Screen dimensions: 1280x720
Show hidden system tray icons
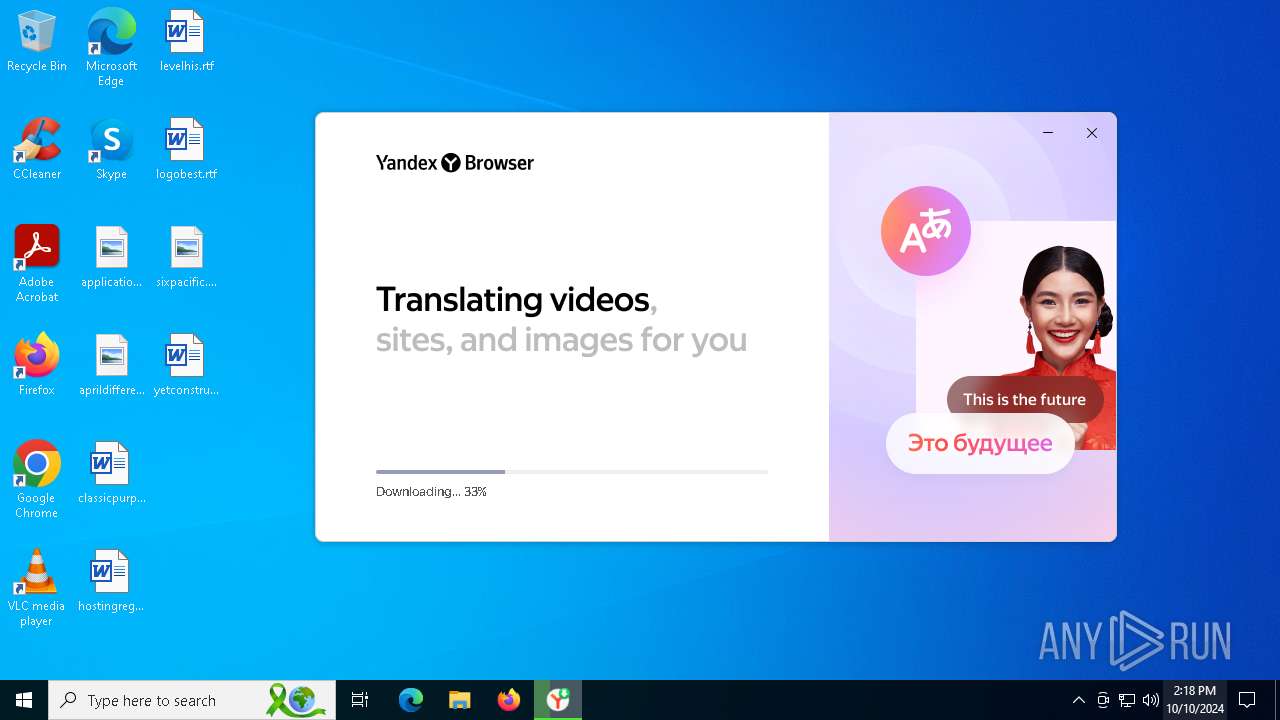pyautogui.click(x=1078, y=700)
